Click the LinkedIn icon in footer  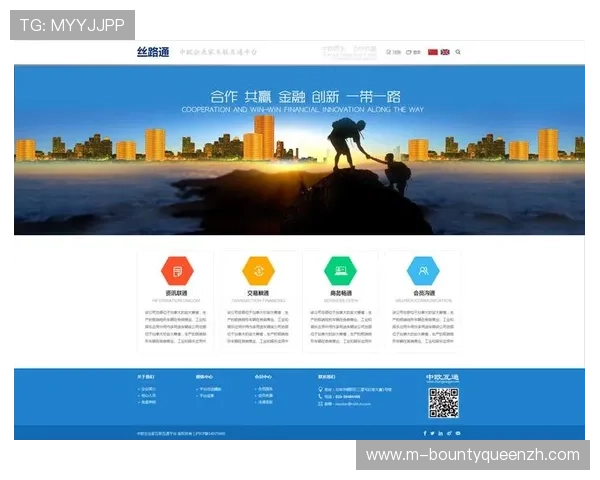pyautogui.click(x=442, y=433)
